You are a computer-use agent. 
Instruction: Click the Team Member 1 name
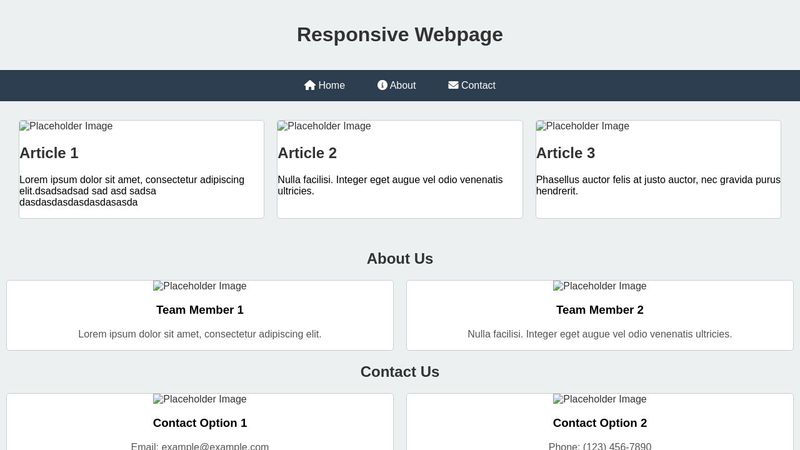click(x=200, y=310)
